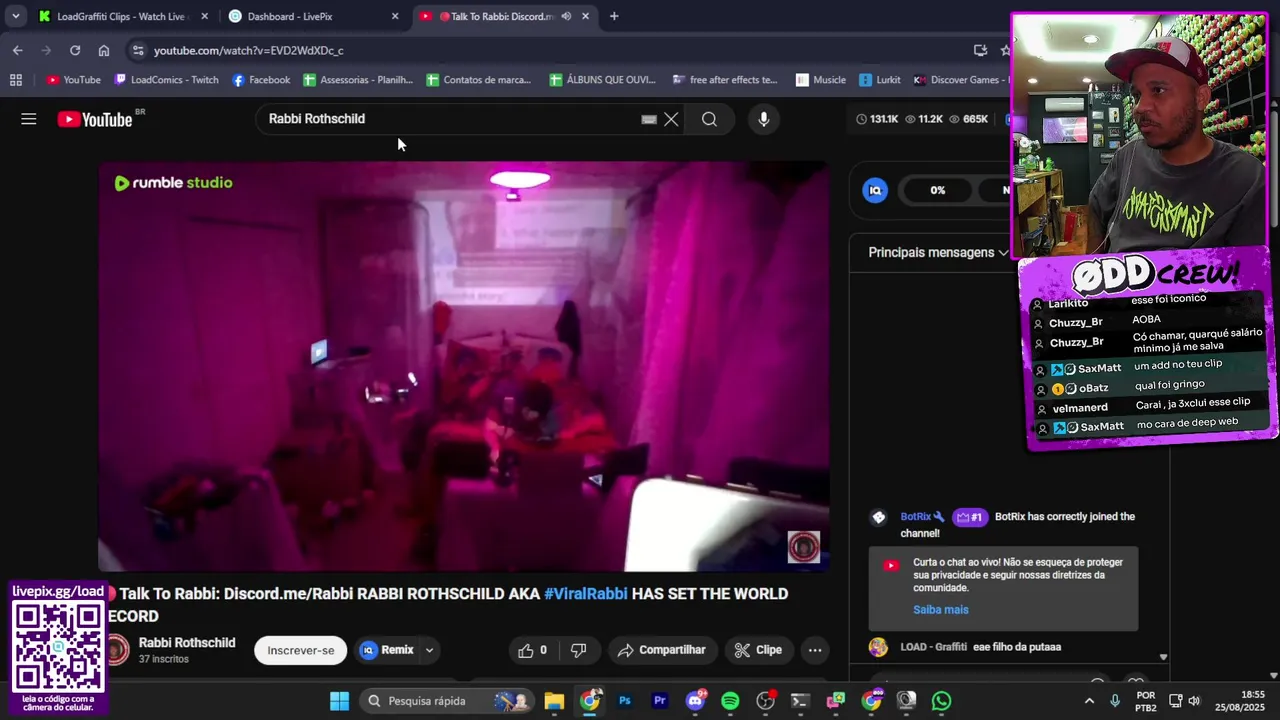Open a new browser tab
The height and width of the screenshot is (720, 1280).
(x=614, y=16)
